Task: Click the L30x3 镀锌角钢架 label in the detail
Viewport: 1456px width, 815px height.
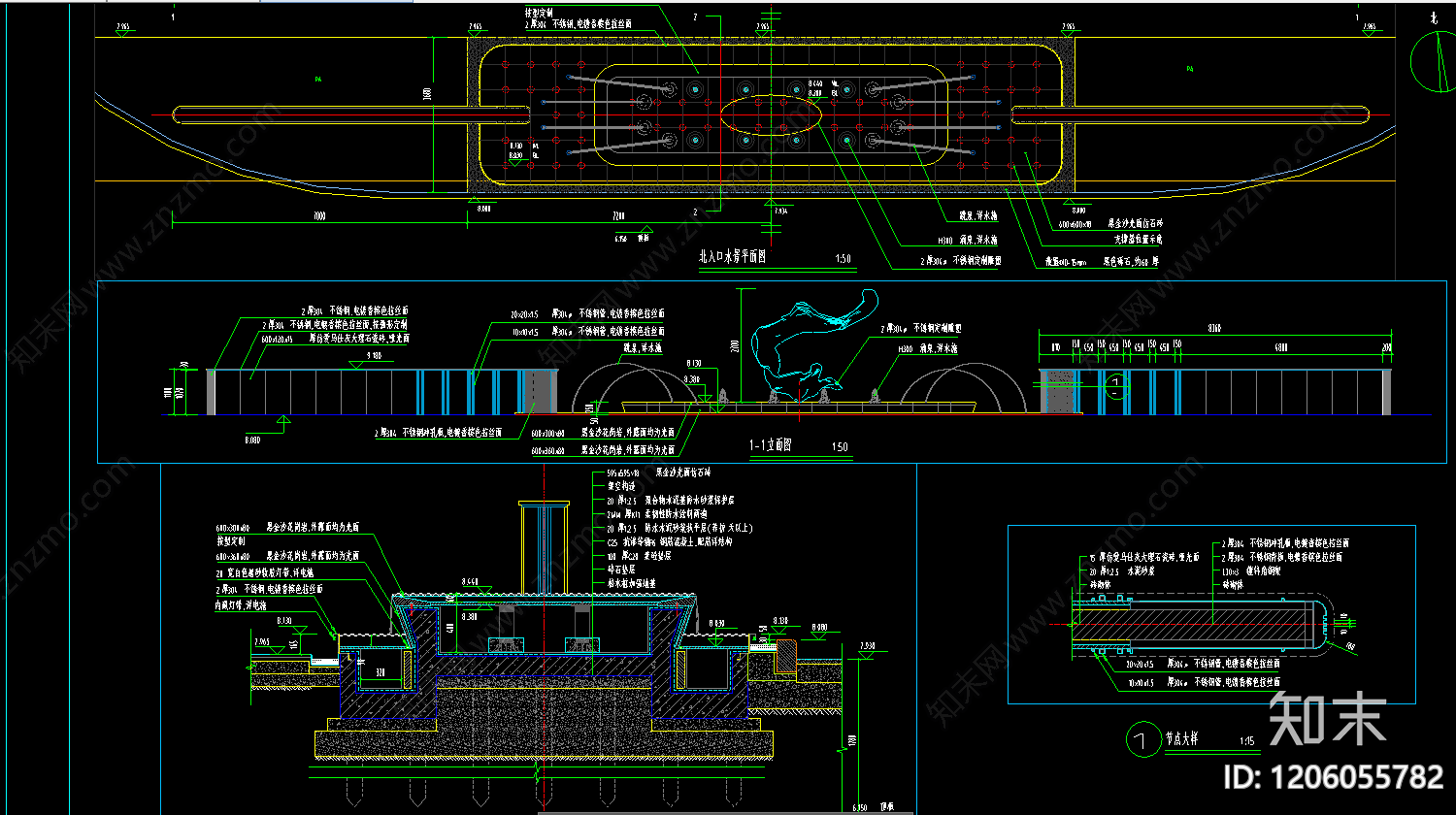Action: (1249, 570)
